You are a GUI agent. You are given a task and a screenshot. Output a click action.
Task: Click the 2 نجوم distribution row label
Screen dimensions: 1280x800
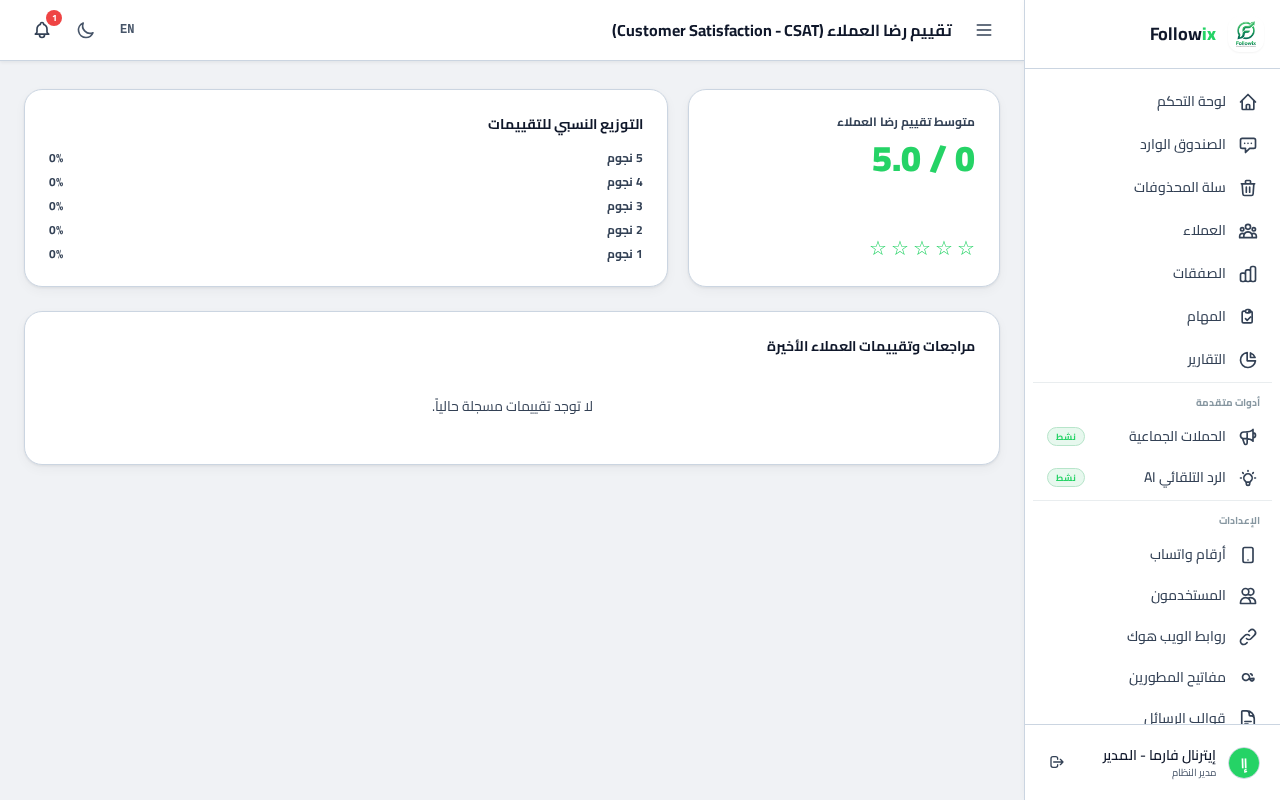(625, 230)
